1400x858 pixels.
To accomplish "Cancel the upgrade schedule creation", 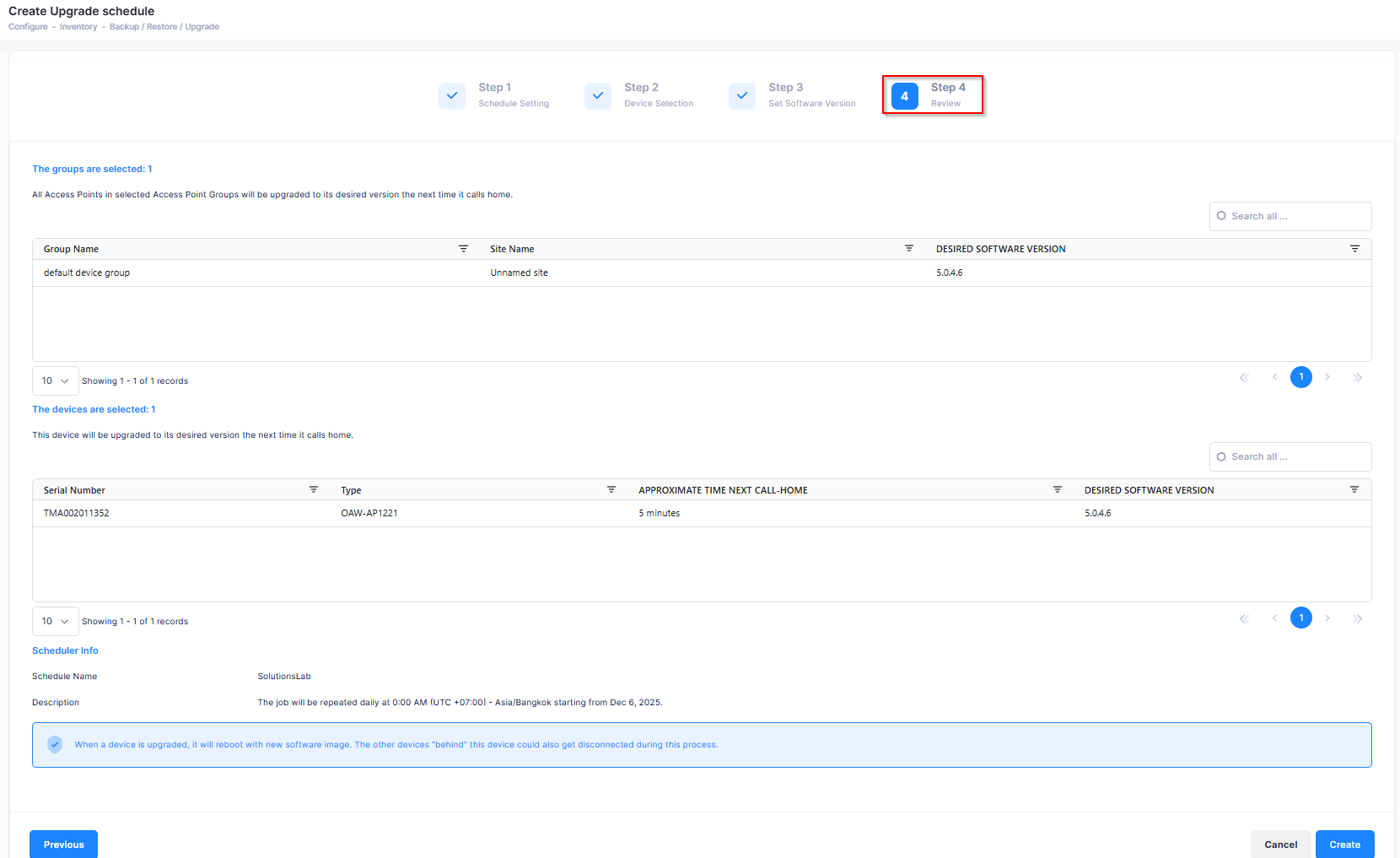I will point(1280,845).
